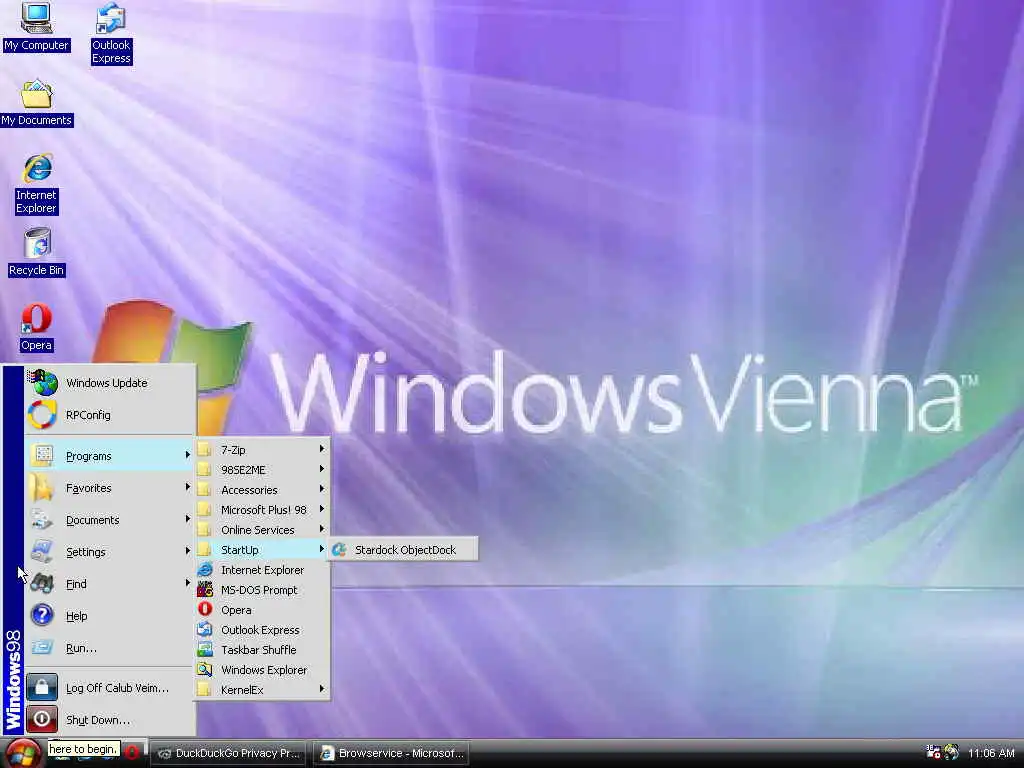Image resolution: width=1024 pixels, height=768 pixels.
Task: Click the KernelEx folder label
Action: tap(242, 690)
